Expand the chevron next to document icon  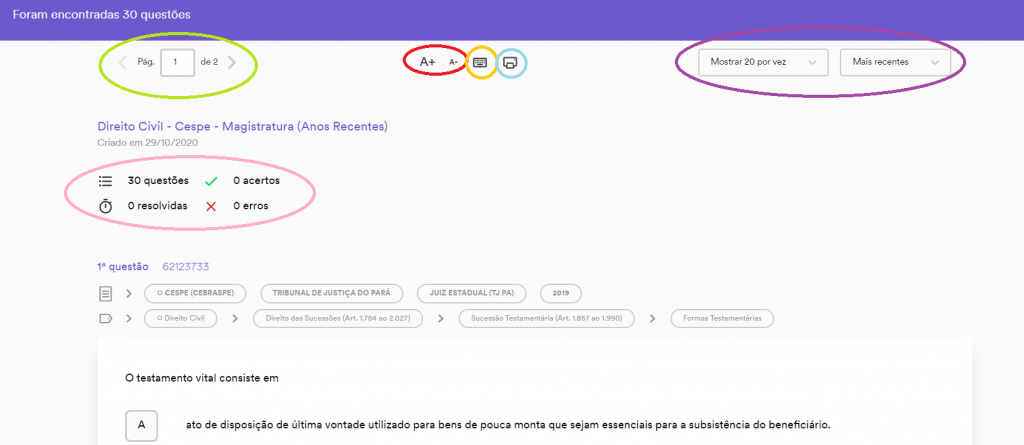pyautogui.click(x=129, y=293)
